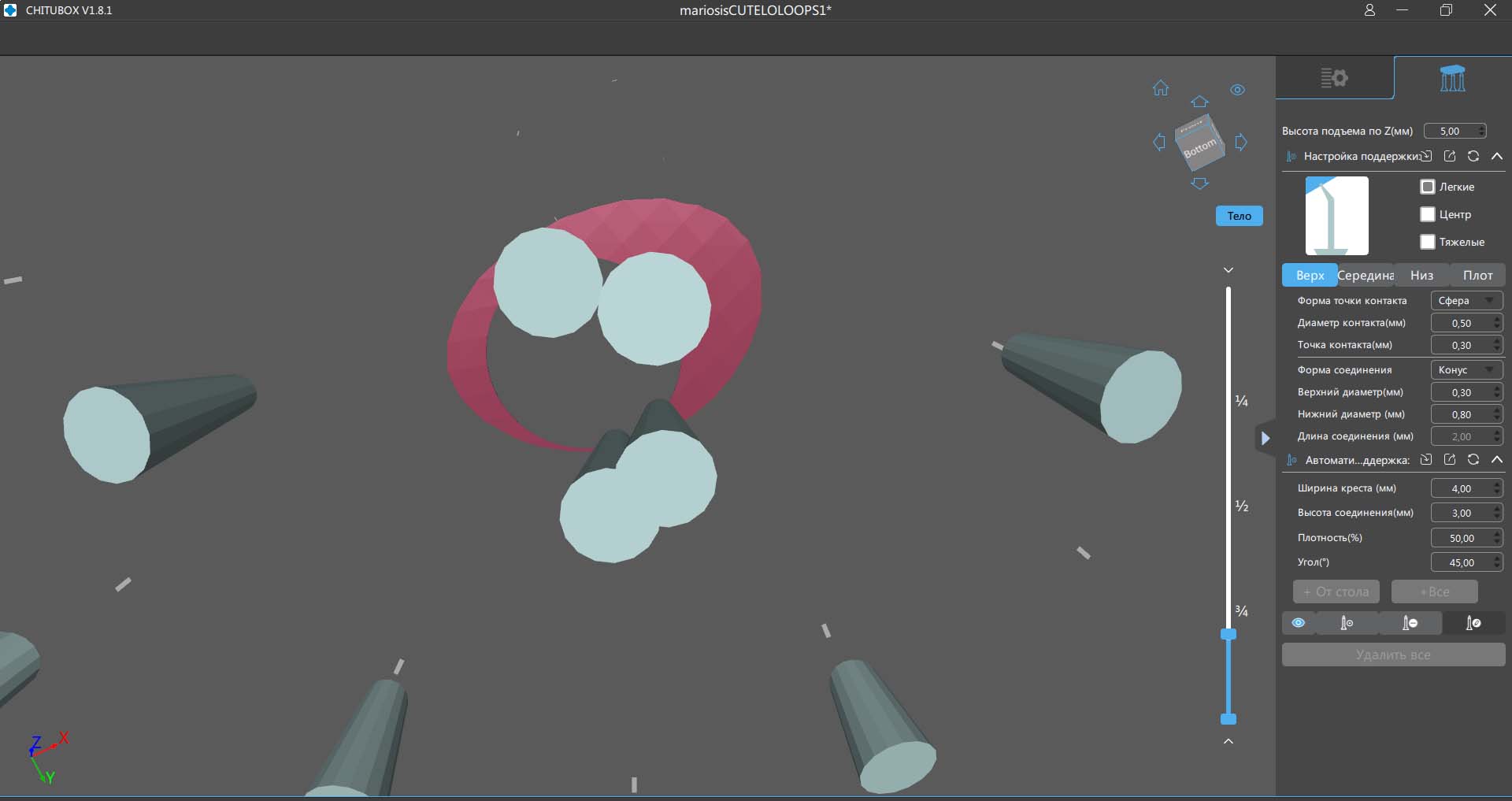Click the layer slider upper handle
This screenshot has height=801, width=1512.
pyautogui.click(x=1228, y=634)
